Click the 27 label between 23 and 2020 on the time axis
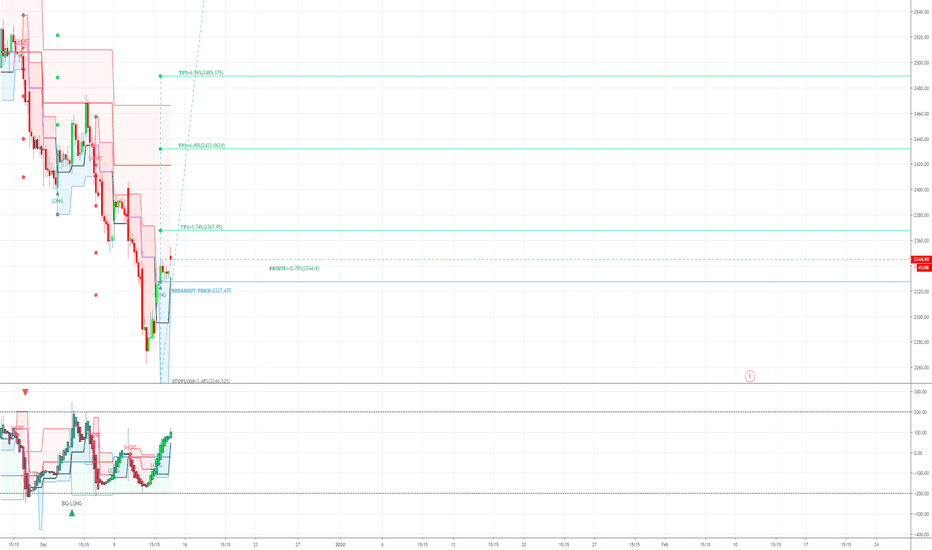 [x=298, y=544]
